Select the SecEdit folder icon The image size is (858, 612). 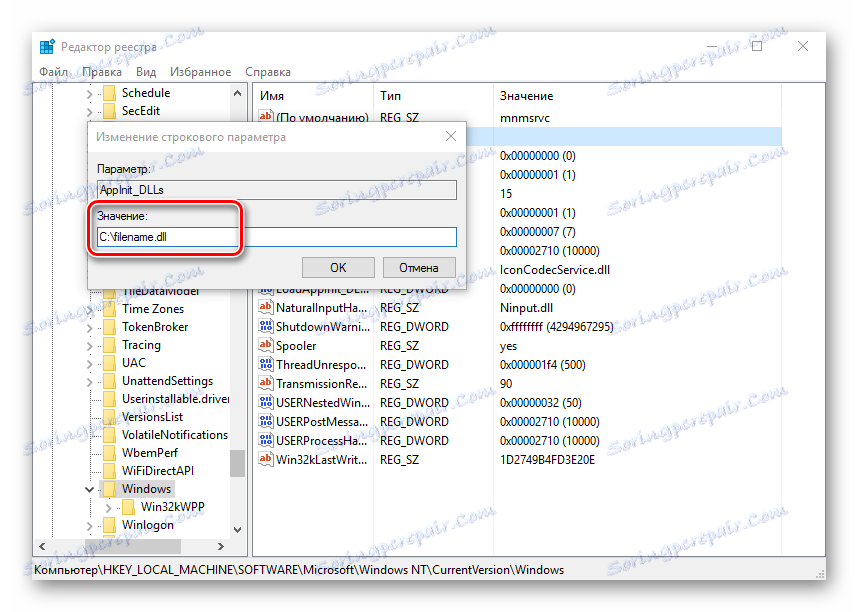click(x=109, y=111)
